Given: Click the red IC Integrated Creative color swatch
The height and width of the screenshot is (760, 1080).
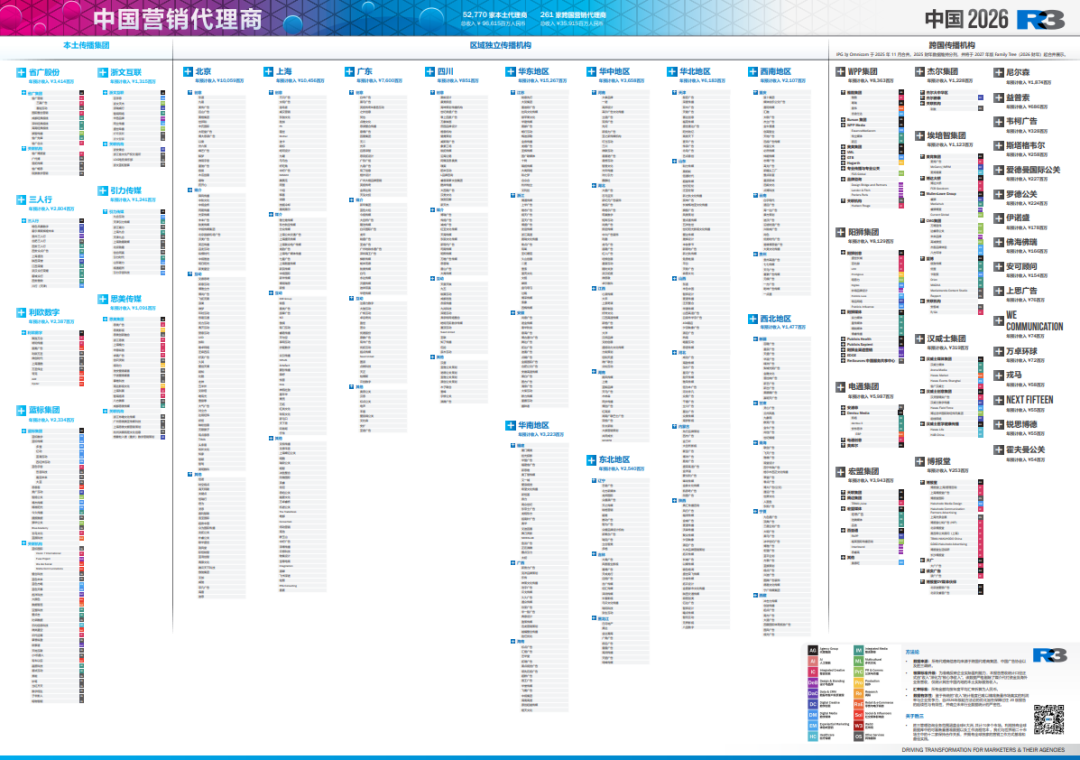Looking at the screenshot, I should click(x=812, y=671).
